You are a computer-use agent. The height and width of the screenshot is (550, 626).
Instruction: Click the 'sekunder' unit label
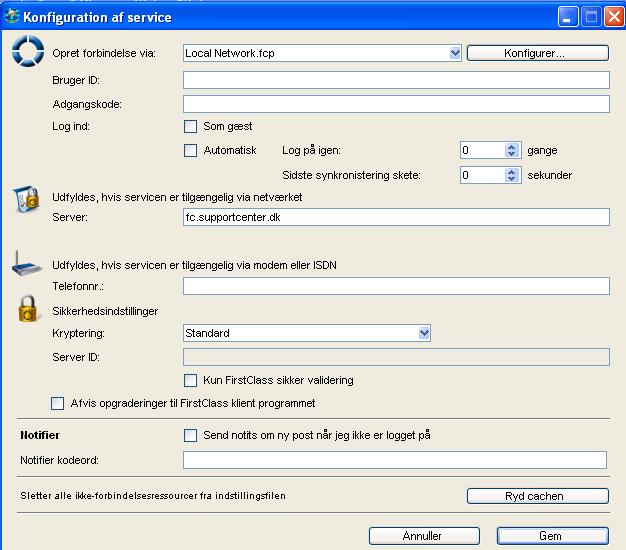click(x=550, y=175)
